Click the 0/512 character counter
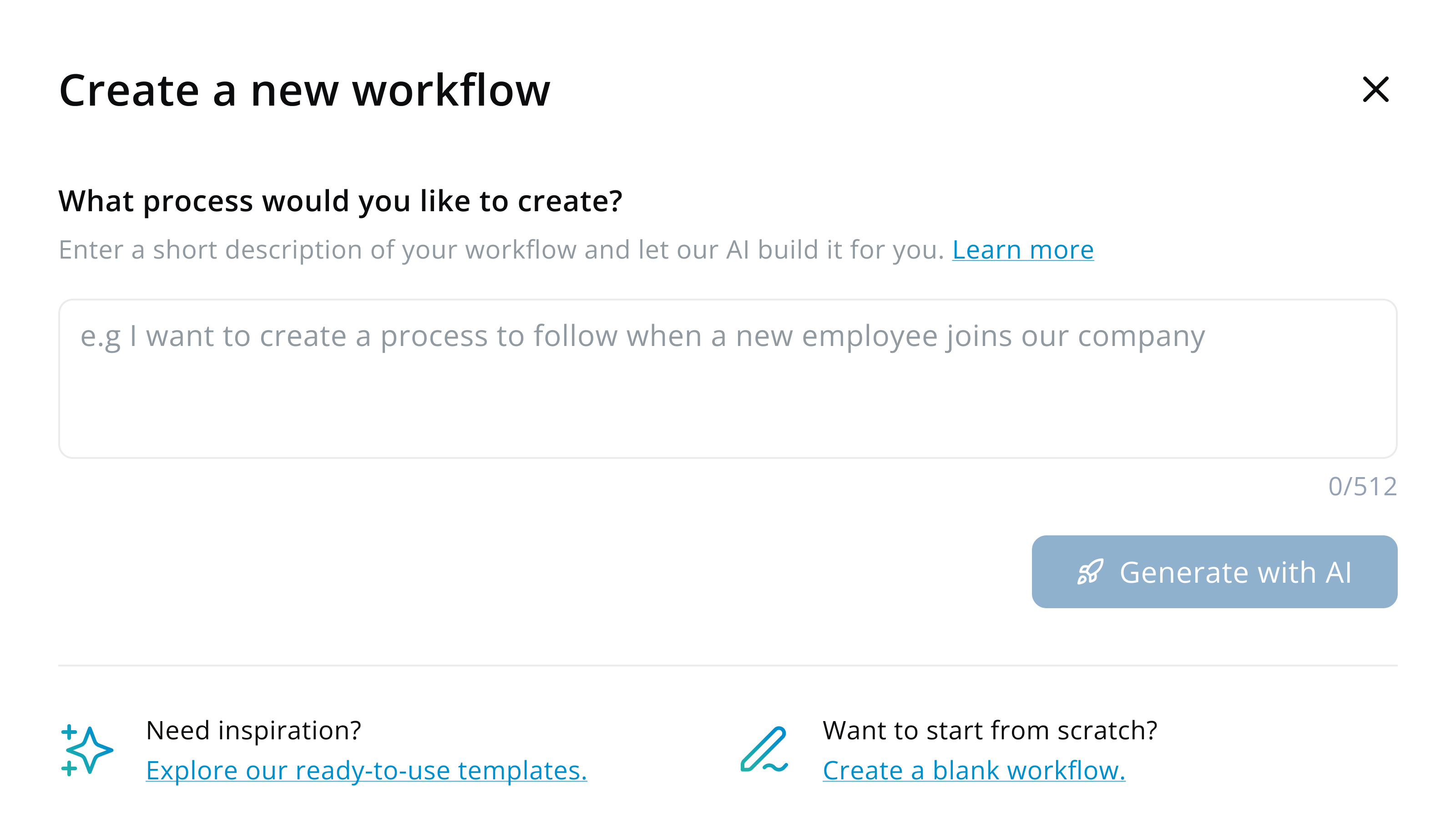This screenshot has height=834, width=1456. (x=1362, y=486)
